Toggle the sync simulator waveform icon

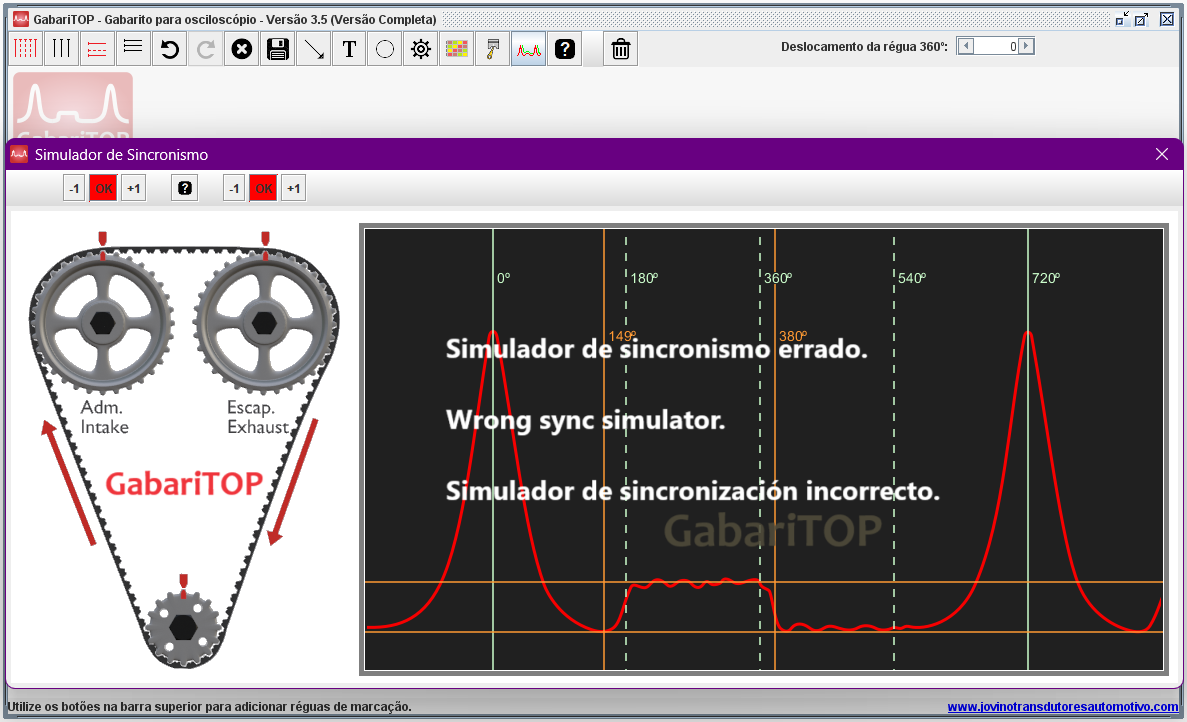click(x=528, y=49)
